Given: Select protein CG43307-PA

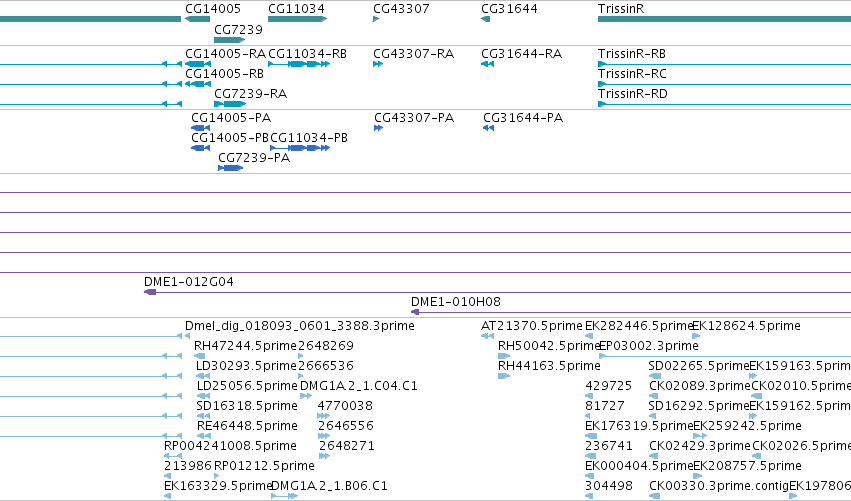Looking at the screenshot, I should (414, 118).
